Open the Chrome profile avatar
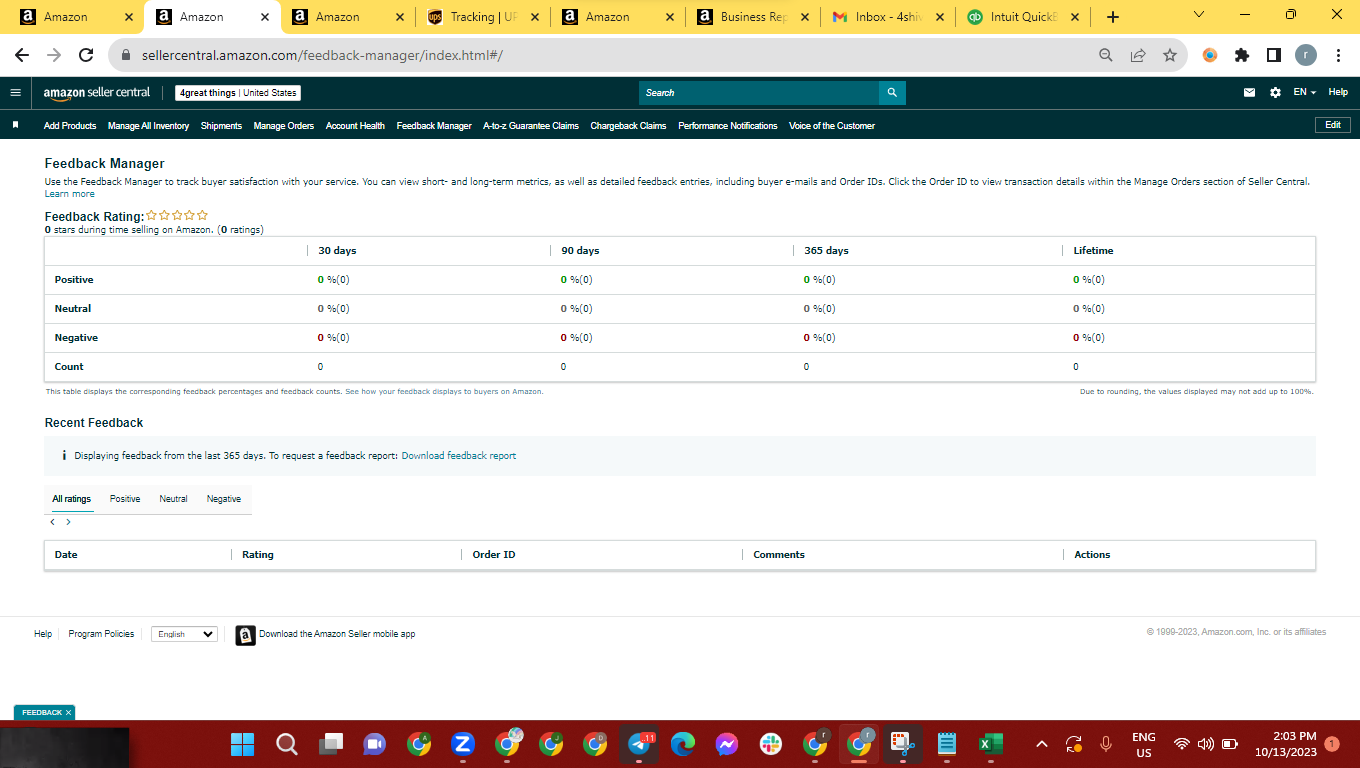 pos(1306,56)
